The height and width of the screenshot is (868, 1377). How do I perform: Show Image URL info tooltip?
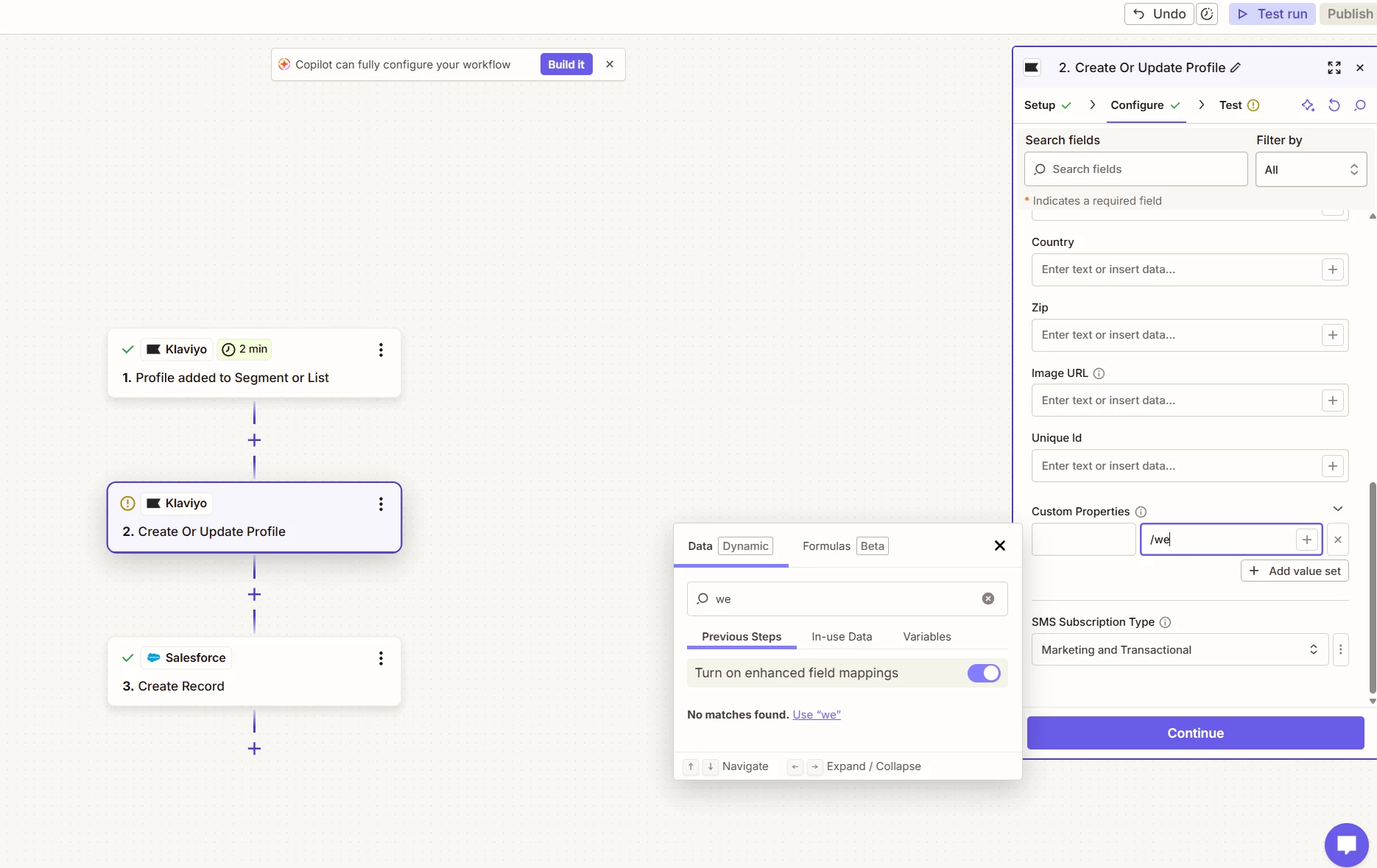click(x=1099, y=373)
